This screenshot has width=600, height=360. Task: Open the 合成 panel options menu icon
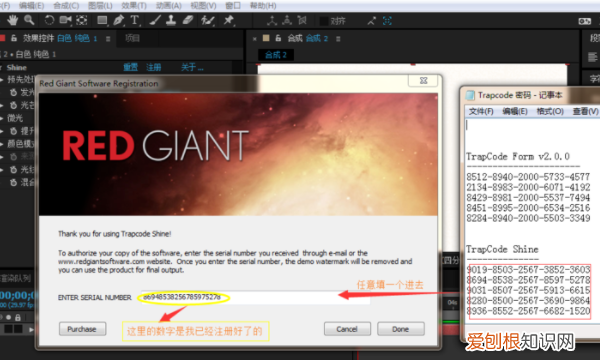click(x=338, y=39)
